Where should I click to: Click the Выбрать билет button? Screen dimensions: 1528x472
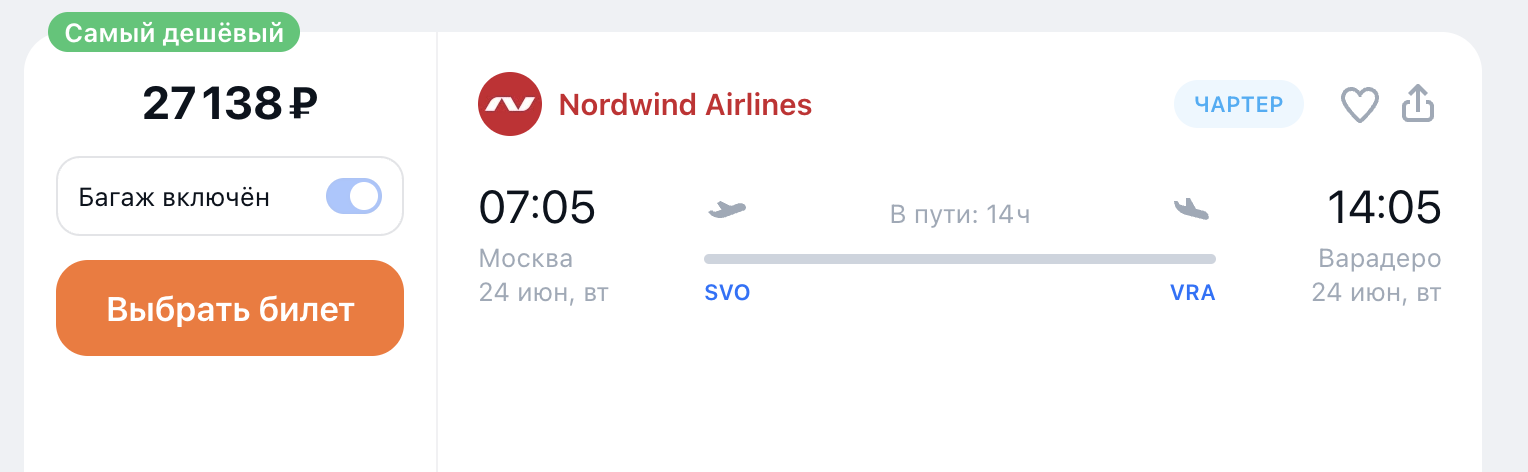[x=230, y=308]
